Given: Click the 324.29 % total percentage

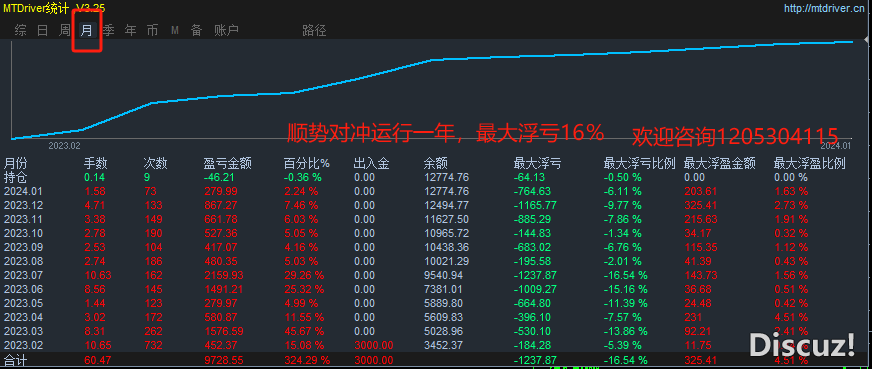Looking at the screenshot, I should (306, 360).
